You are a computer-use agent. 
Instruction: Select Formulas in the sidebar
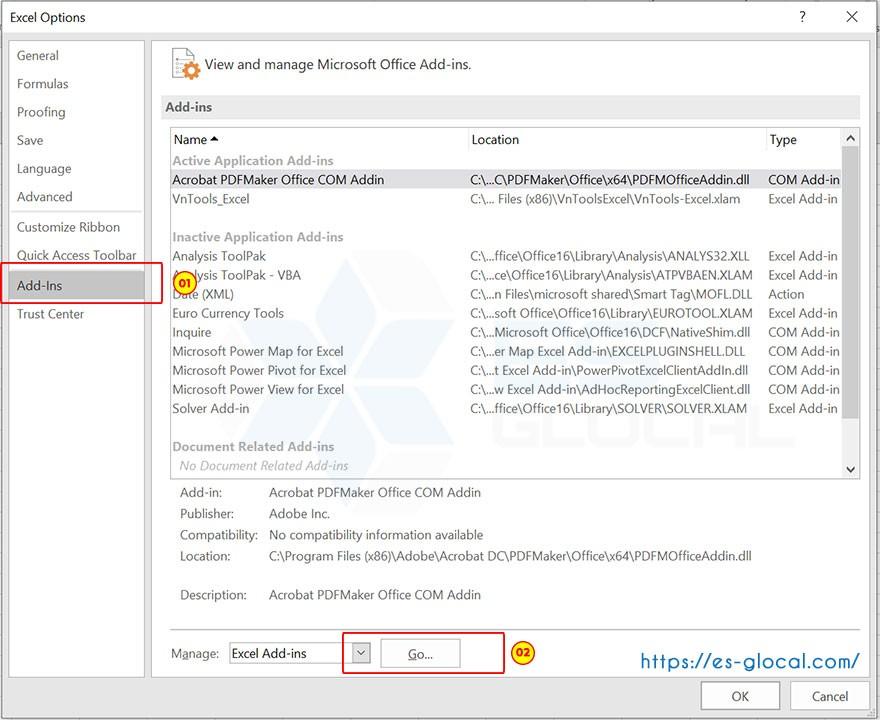coord(43,84)
